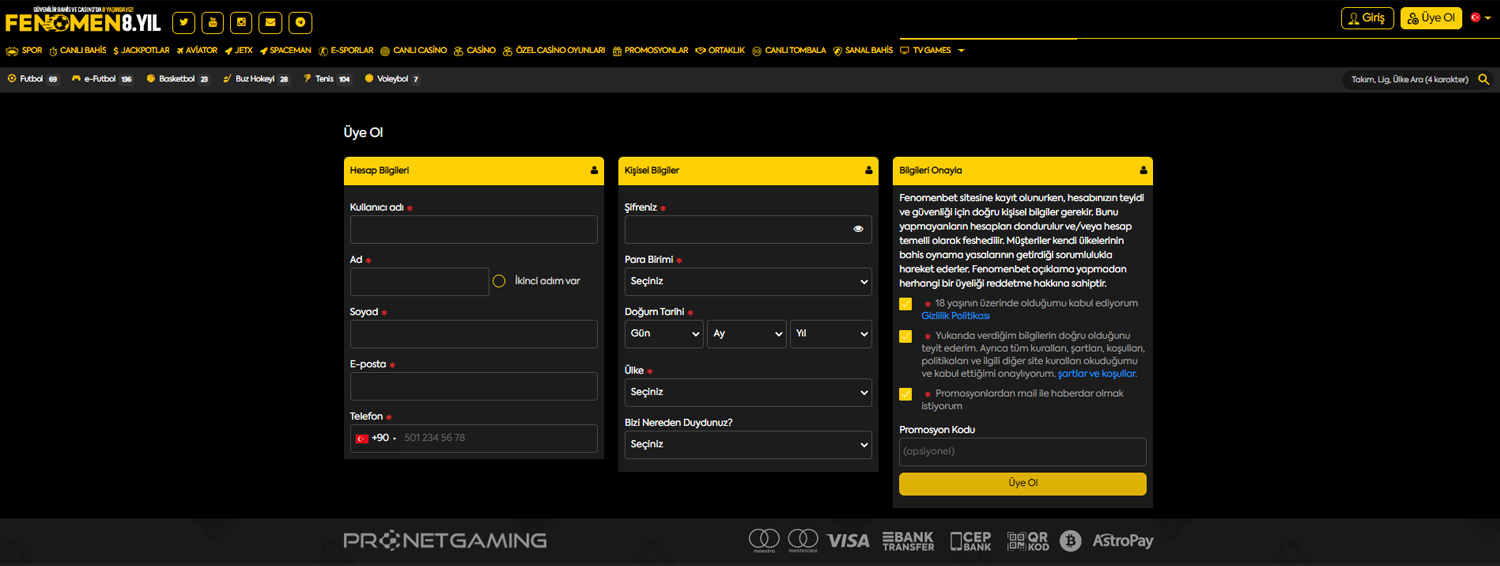
Task: Focus the Promosyon Kodu input field
Action: pos(1022,452)
